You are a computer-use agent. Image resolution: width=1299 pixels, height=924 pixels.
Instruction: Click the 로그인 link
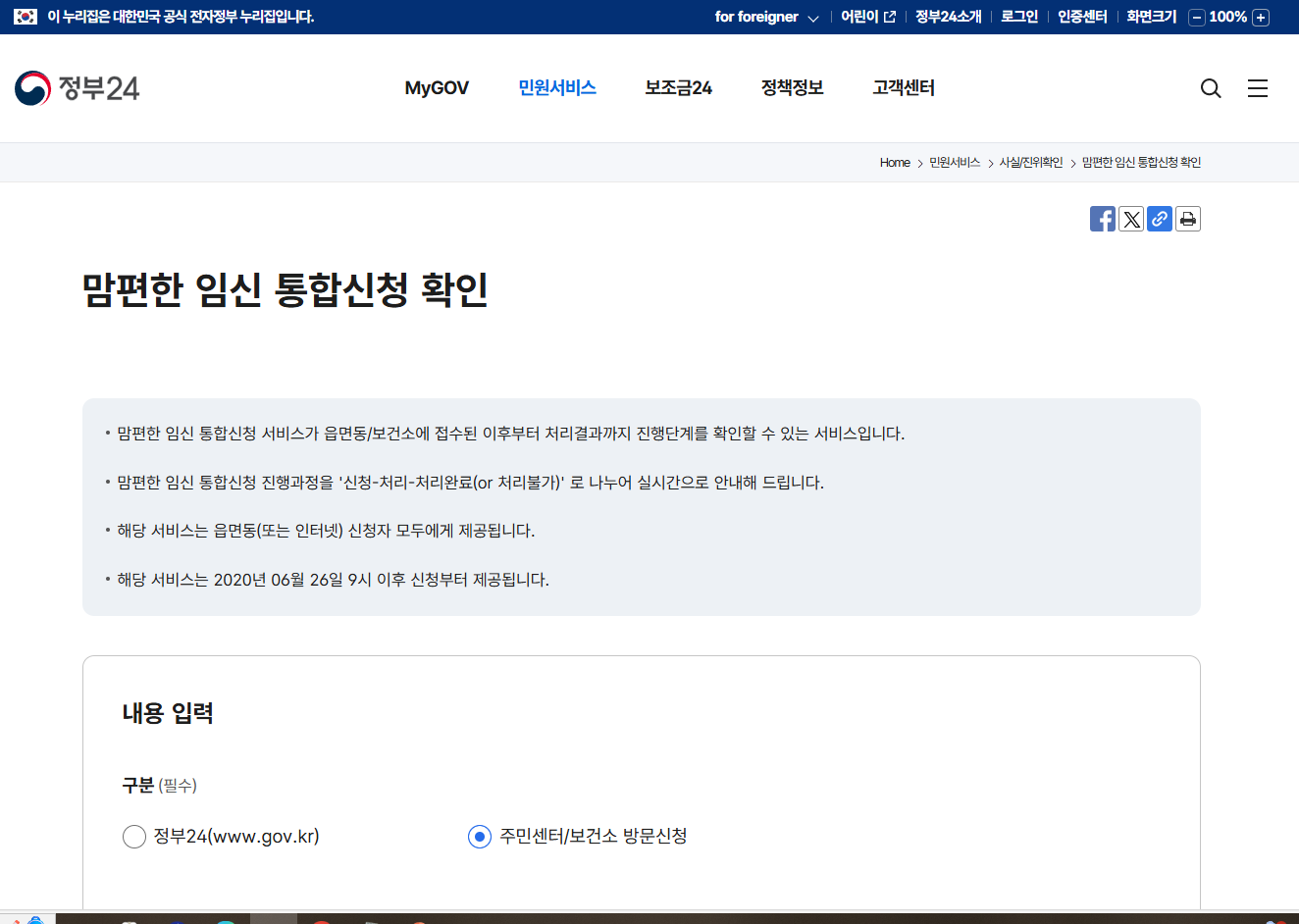[x=1018, y=16]
